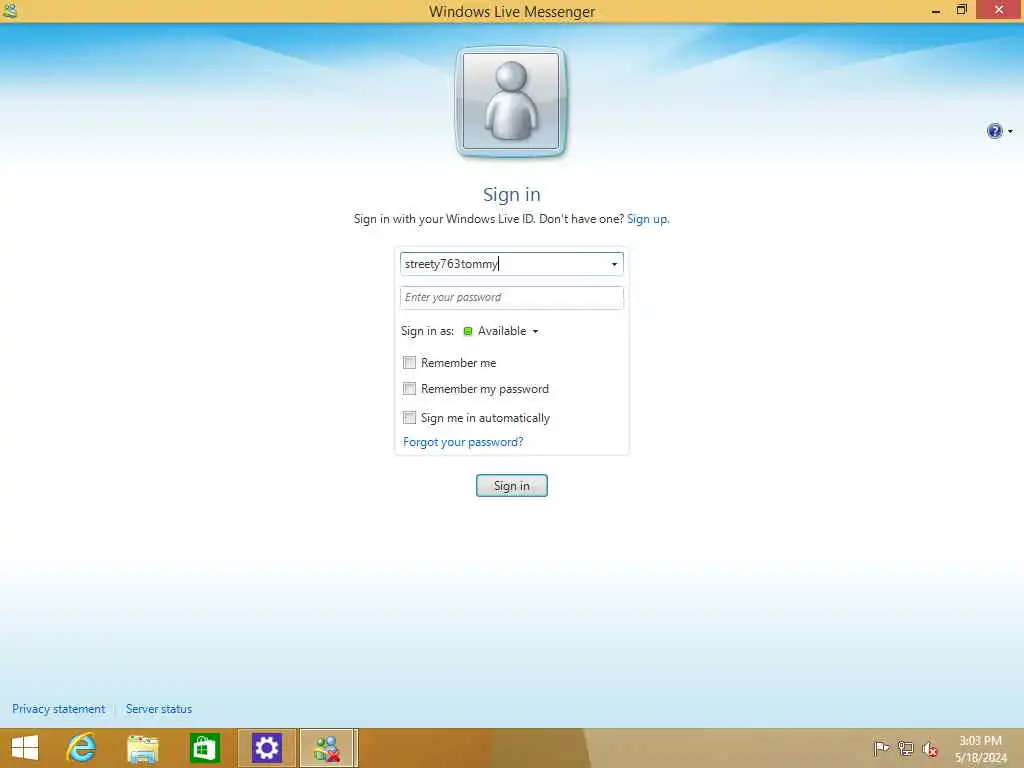
Task: Open the Server status link
Action: pos(159,709)
